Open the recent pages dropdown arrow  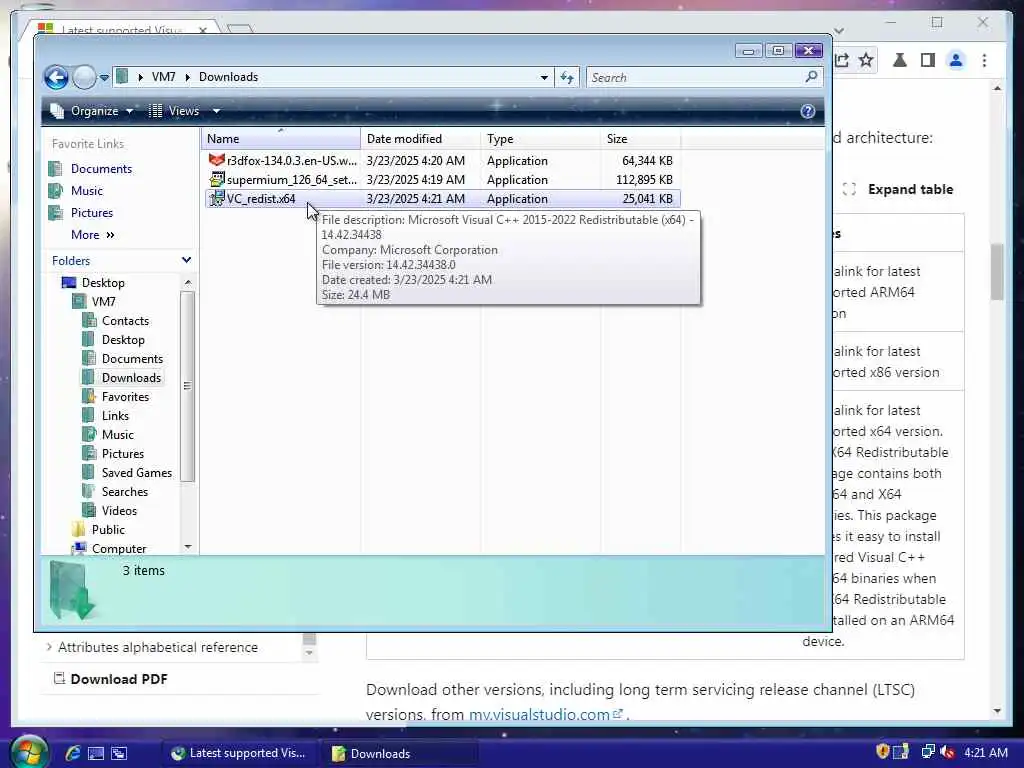point(104,78)
